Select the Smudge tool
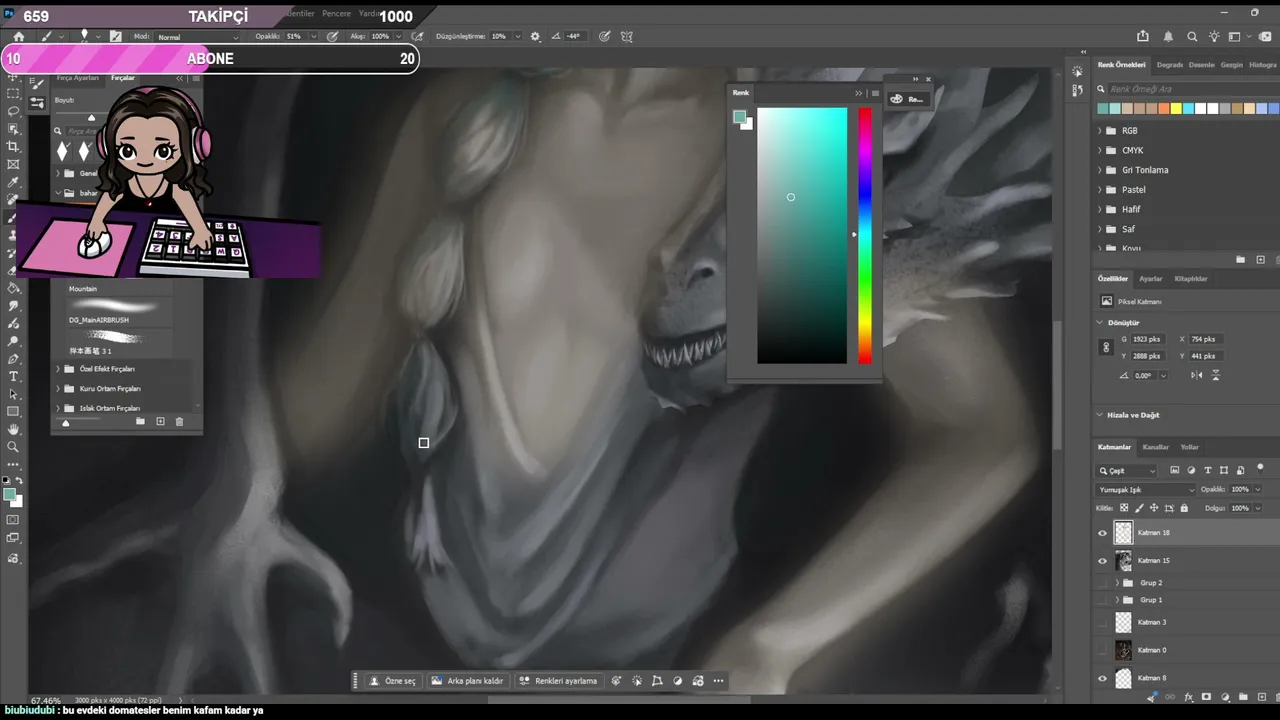 [13, 306]
